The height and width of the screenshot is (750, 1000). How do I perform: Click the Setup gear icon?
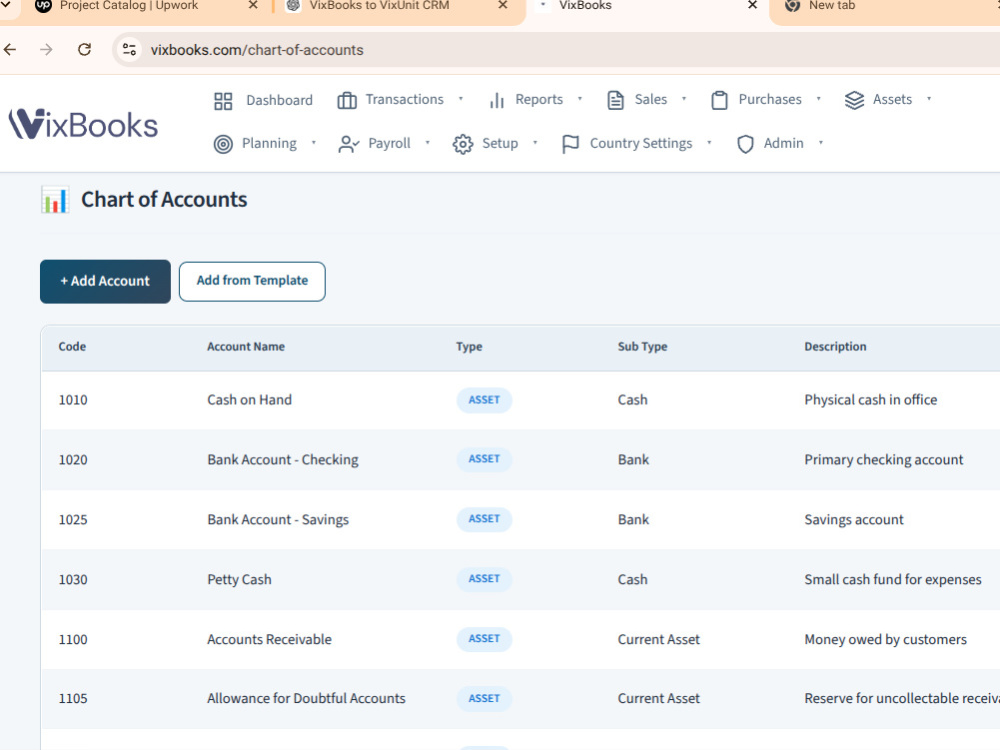pos(463,144)
